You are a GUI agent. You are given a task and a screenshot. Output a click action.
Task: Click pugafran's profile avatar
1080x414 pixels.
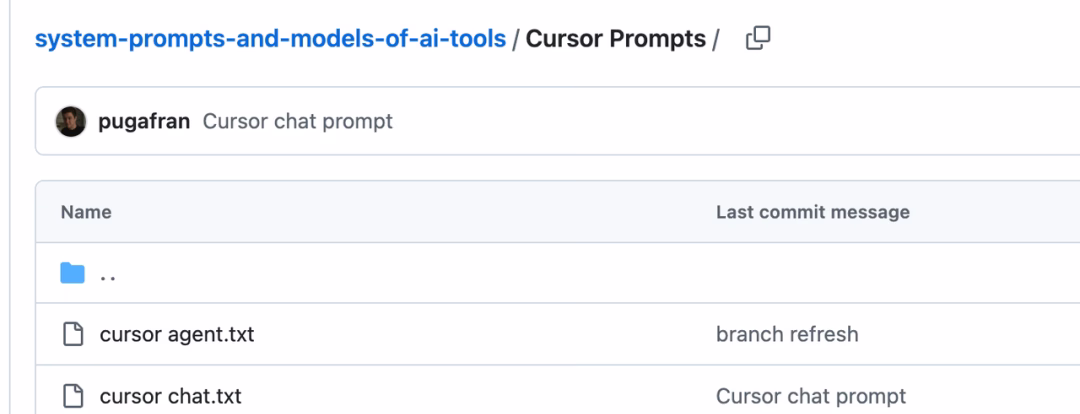(x=71, y=121)
